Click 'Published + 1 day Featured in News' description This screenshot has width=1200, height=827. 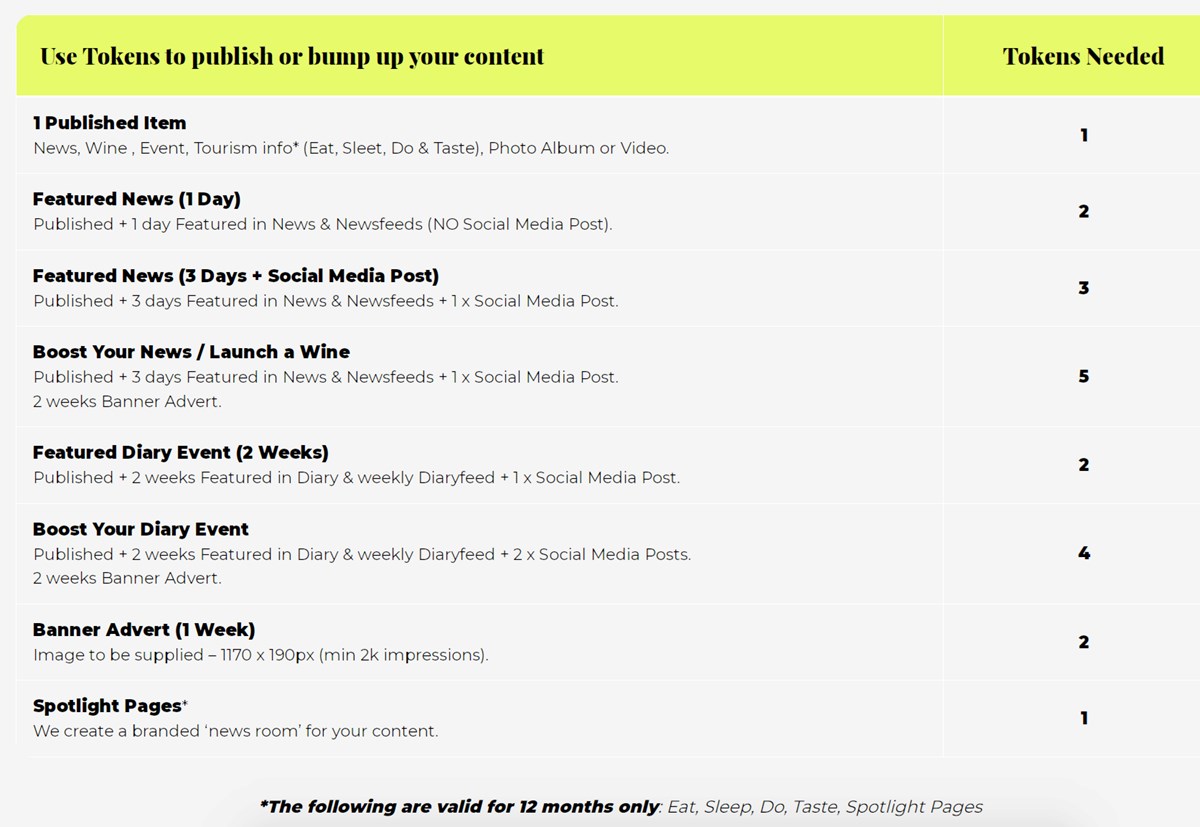(x=322, y=224)
